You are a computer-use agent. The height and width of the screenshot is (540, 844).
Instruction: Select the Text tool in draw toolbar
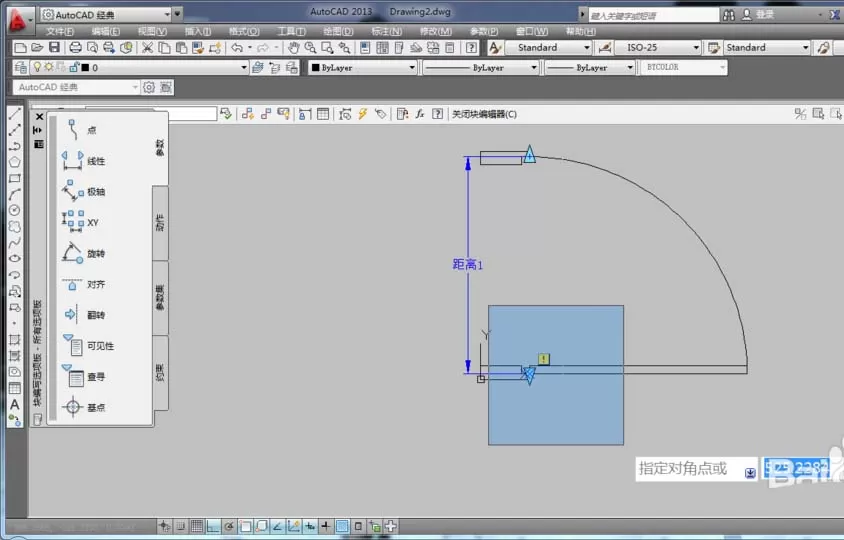(x=15, y=404)
